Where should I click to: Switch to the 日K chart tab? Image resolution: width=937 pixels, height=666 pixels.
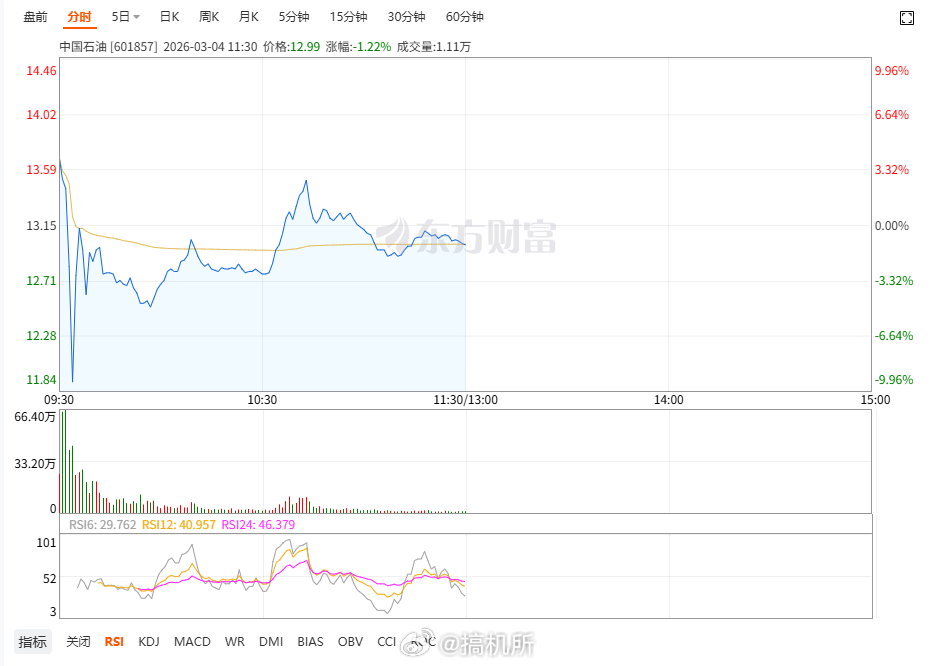(x=170, y=17)
